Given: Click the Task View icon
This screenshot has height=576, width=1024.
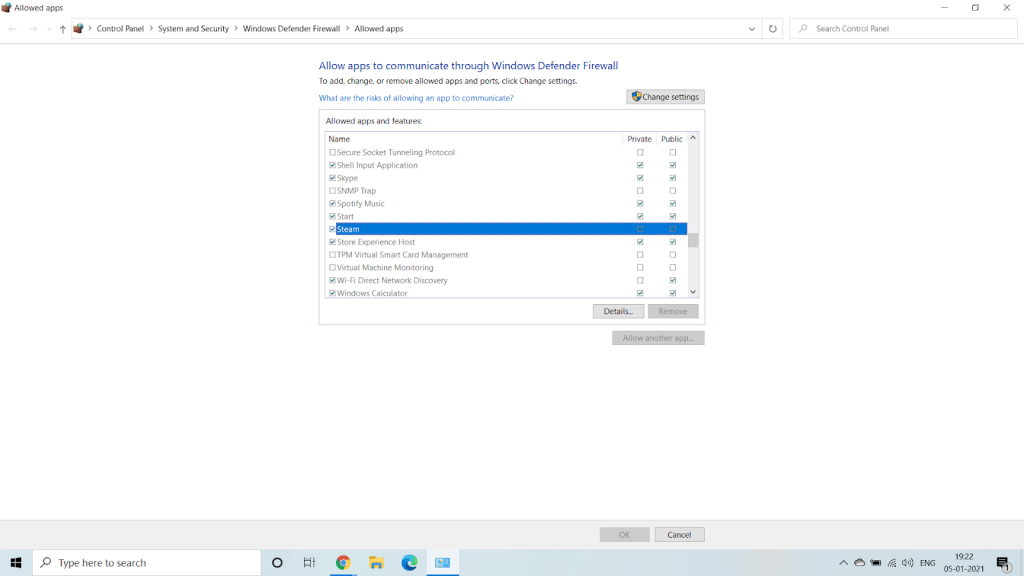Looking at the screenshot, I should 309,562.
